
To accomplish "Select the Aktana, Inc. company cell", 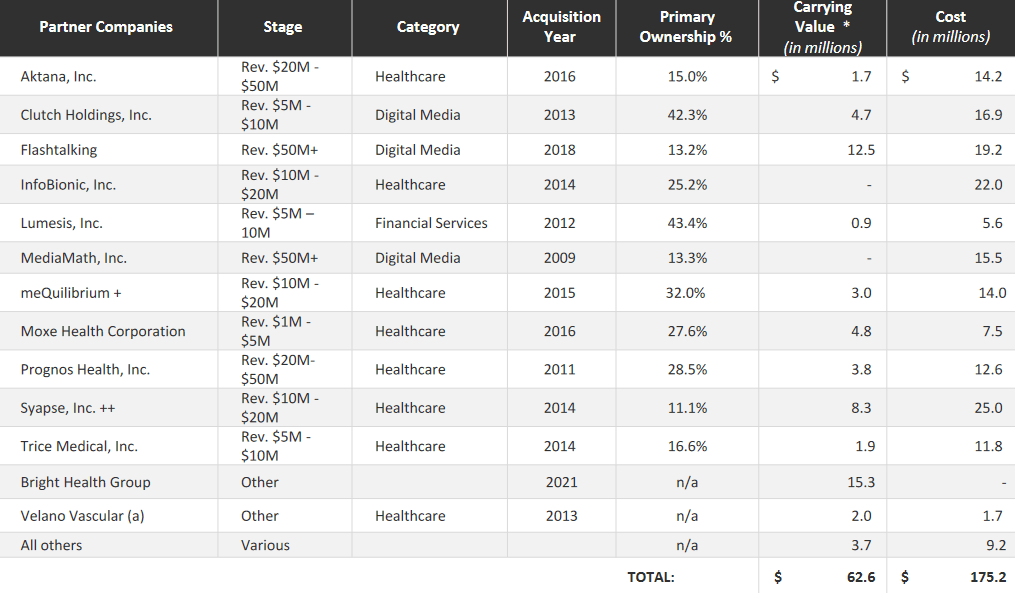I will point(59,76).
